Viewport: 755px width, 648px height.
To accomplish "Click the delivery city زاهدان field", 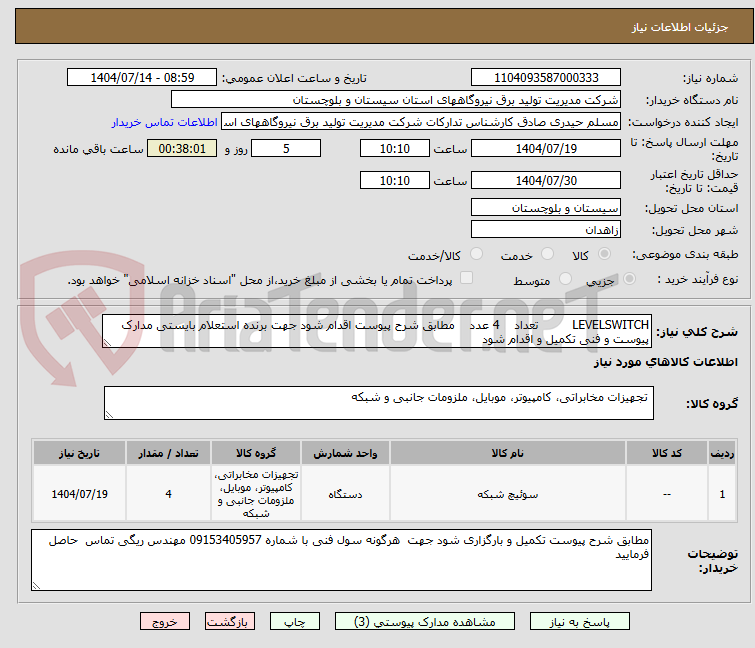I will [546, 230].
